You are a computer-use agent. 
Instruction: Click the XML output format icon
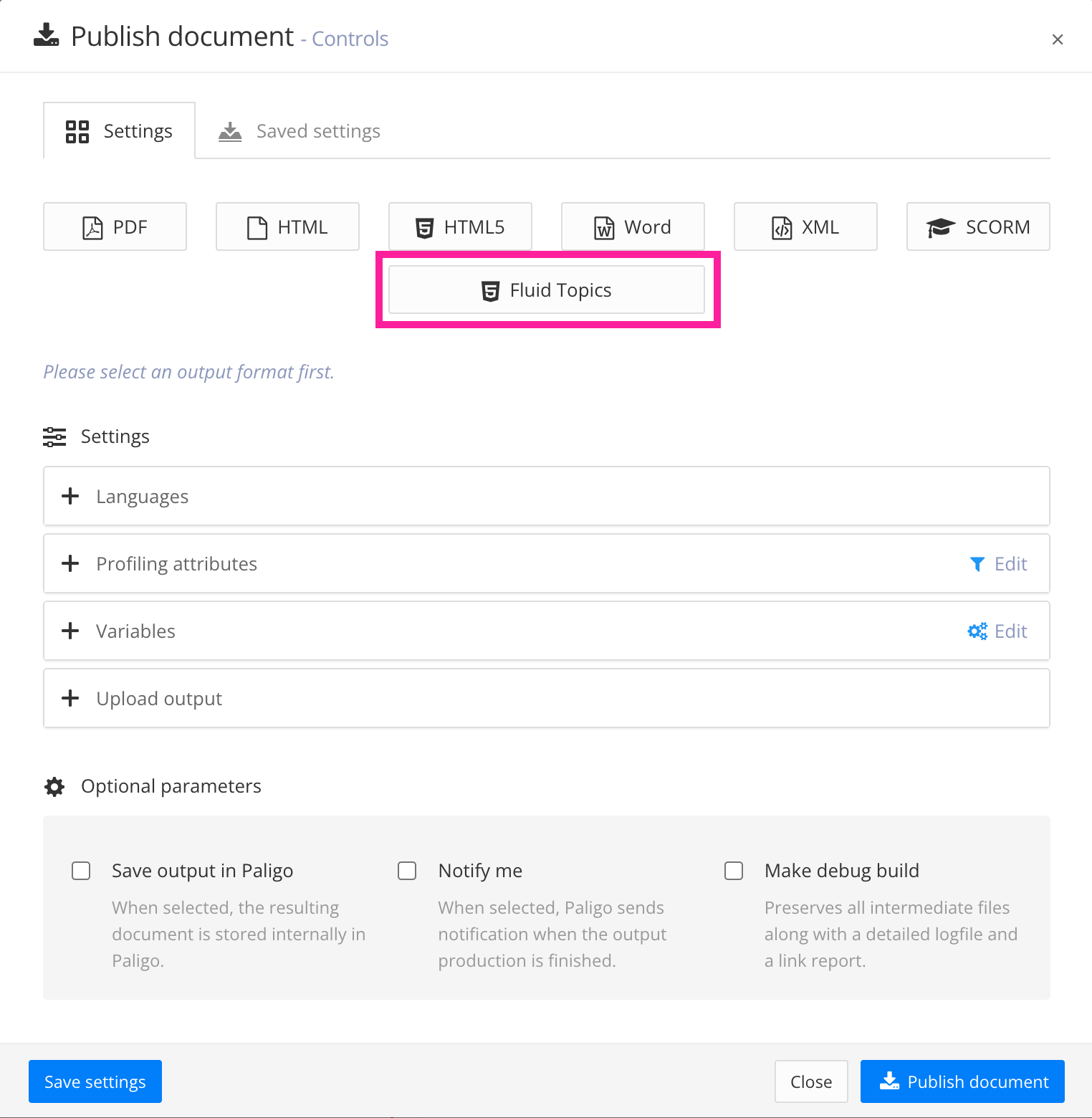pos(780,226)
